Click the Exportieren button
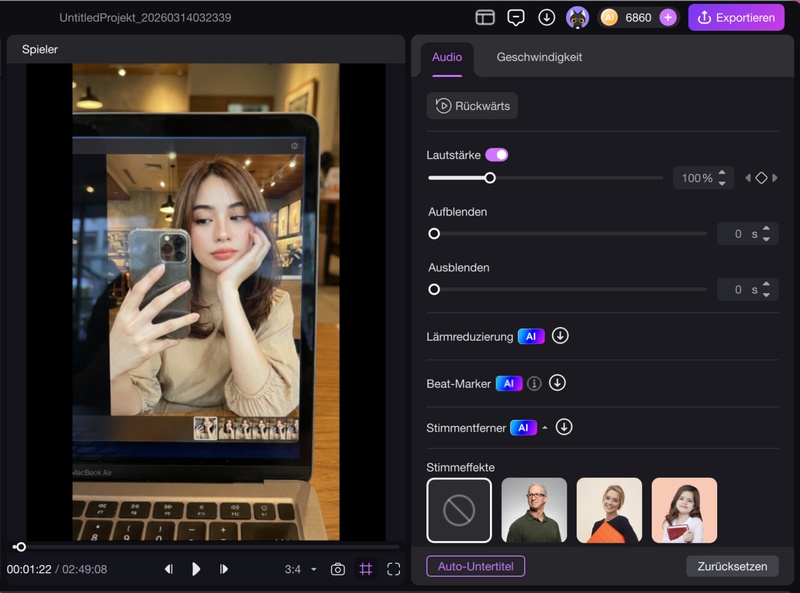 [736, 17]
